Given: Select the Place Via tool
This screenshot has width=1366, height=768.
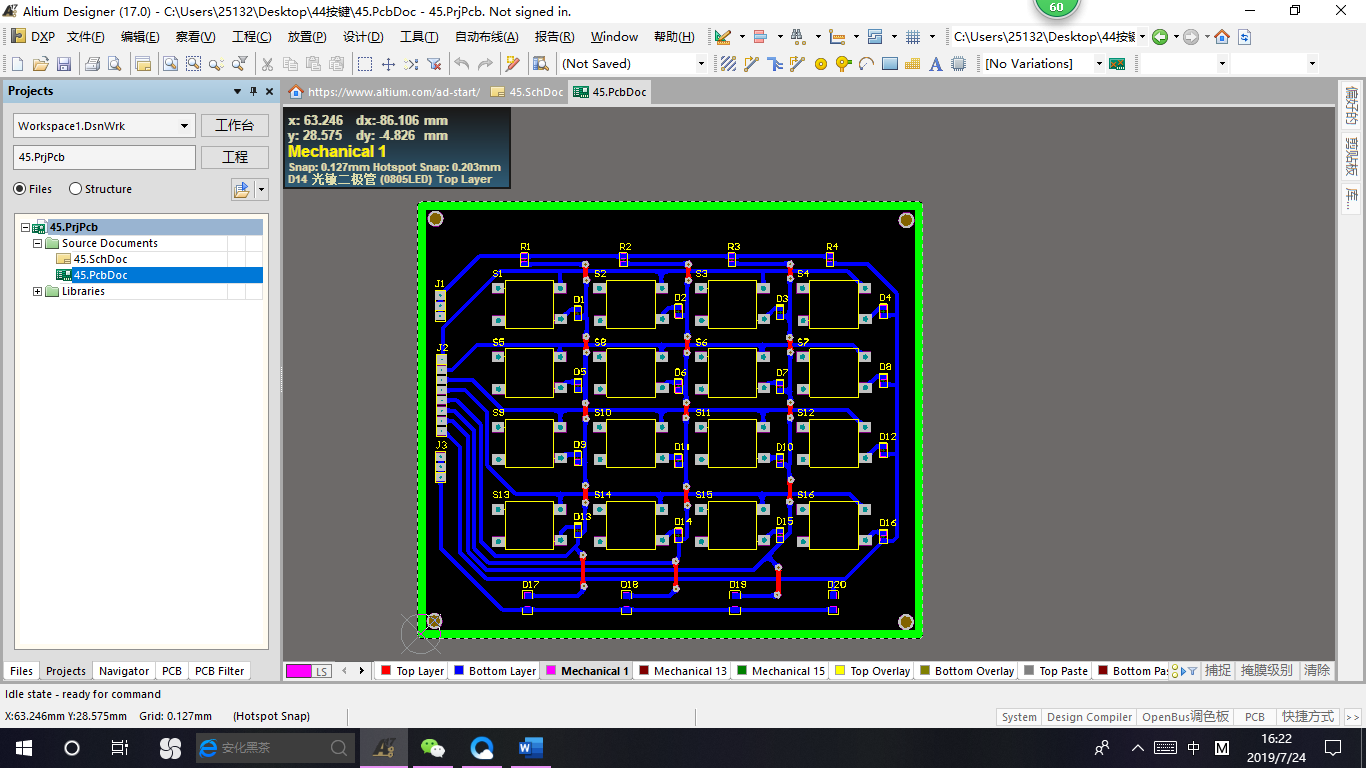Looking at the screenshot, I should 843,64.
